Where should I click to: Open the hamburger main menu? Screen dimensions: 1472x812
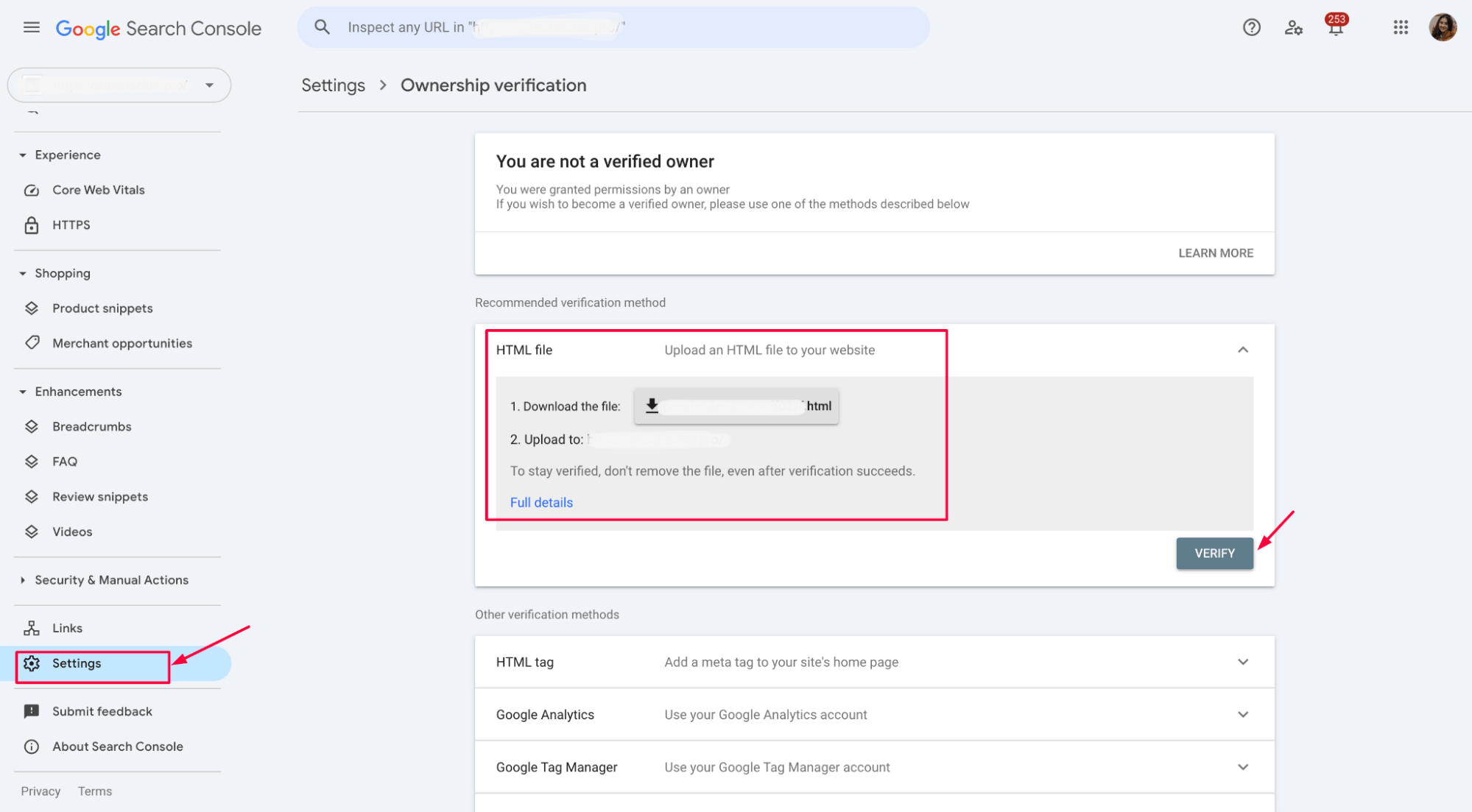pyautogui.click(x=31, y=28)
